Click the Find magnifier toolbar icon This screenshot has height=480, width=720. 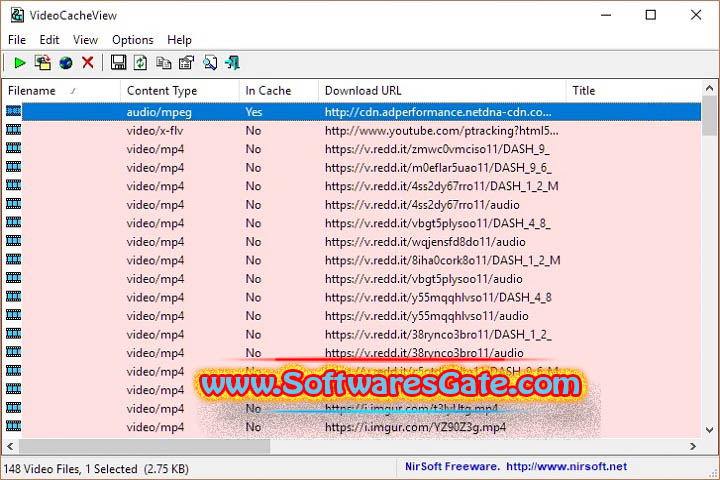tap(210, 62)
